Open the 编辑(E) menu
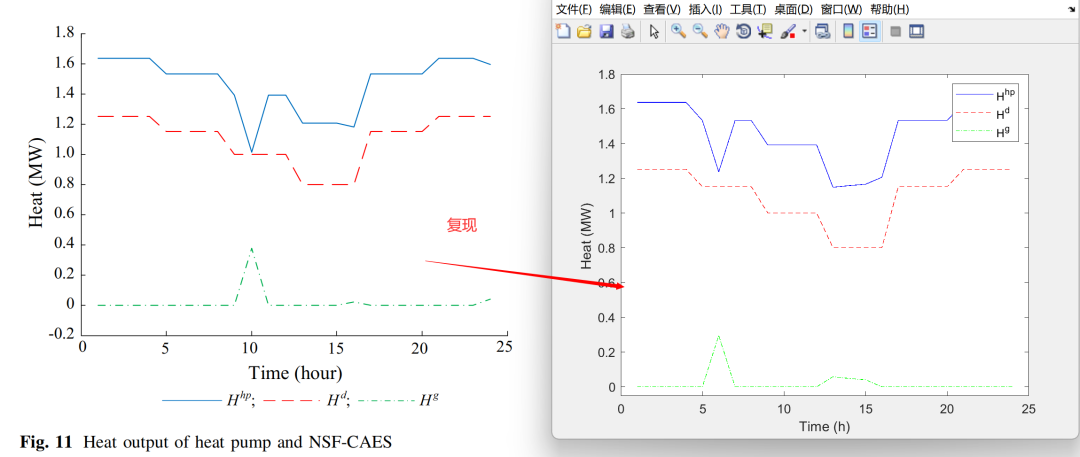 (x=617, y=9)
